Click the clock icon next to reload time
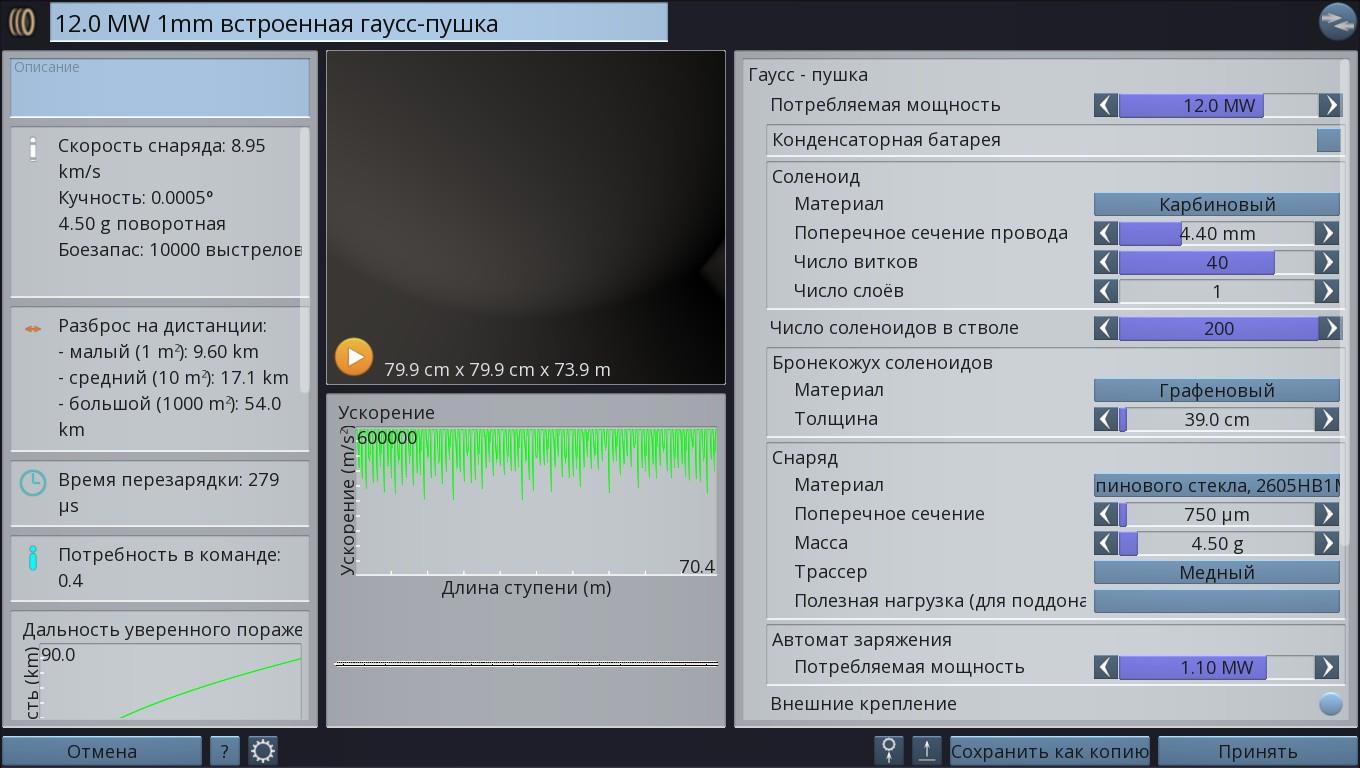This screenshot has width=1360, height=768. coord(33,483)
